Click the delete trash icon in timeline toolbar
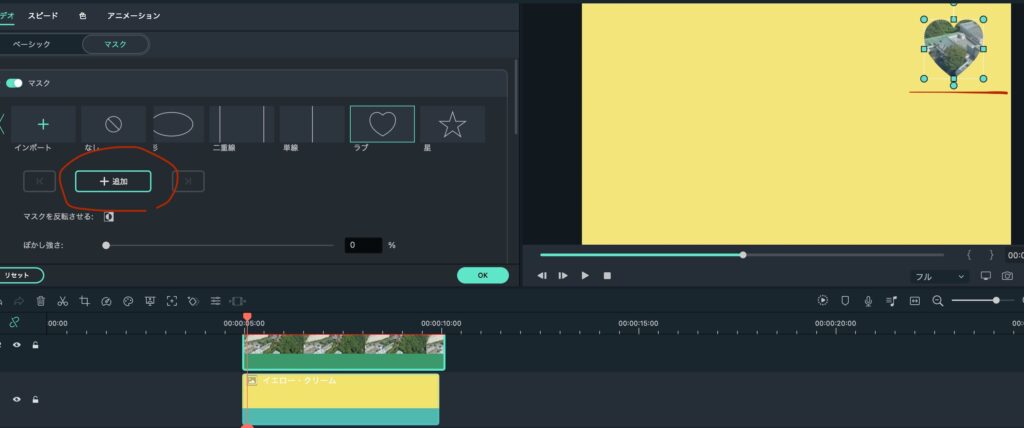This screenshot has height=428, width=1024. (x=40, y=300)
